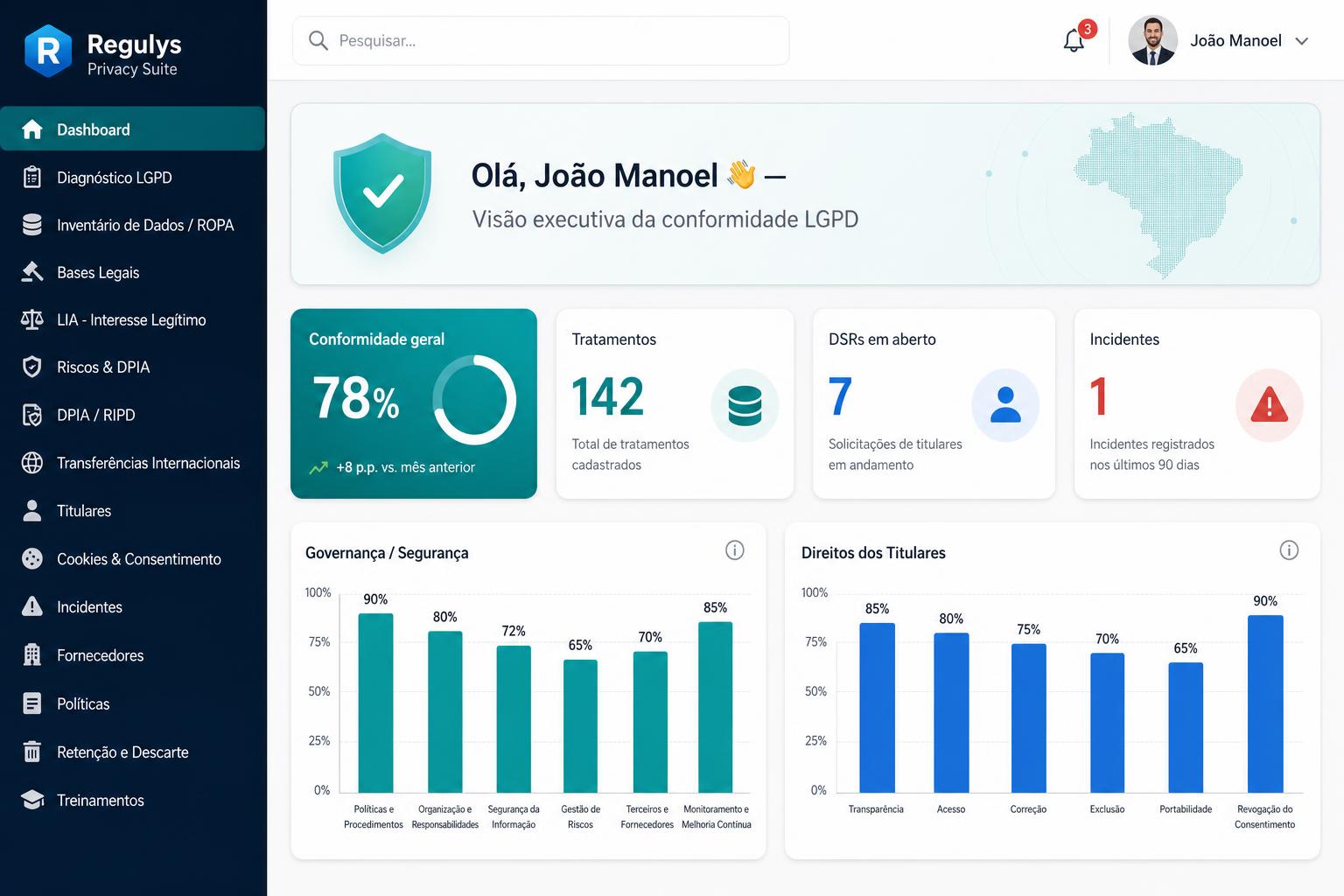The height and width of the screenshot is (896, 1344).
Task: Click the 78% conformity progress ring
Action: (x=474, y=400)
